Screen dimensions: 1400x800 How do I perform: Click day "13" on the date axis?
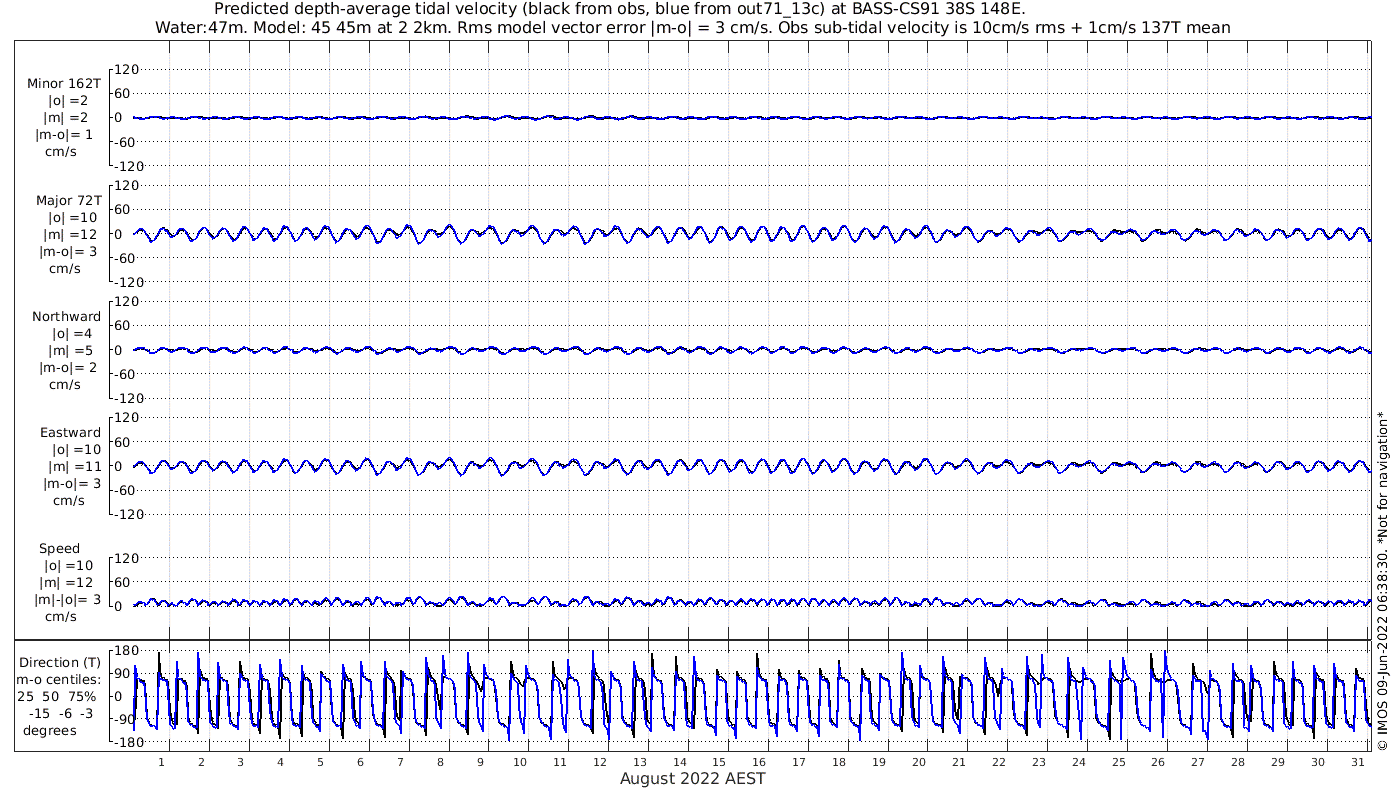639,762
